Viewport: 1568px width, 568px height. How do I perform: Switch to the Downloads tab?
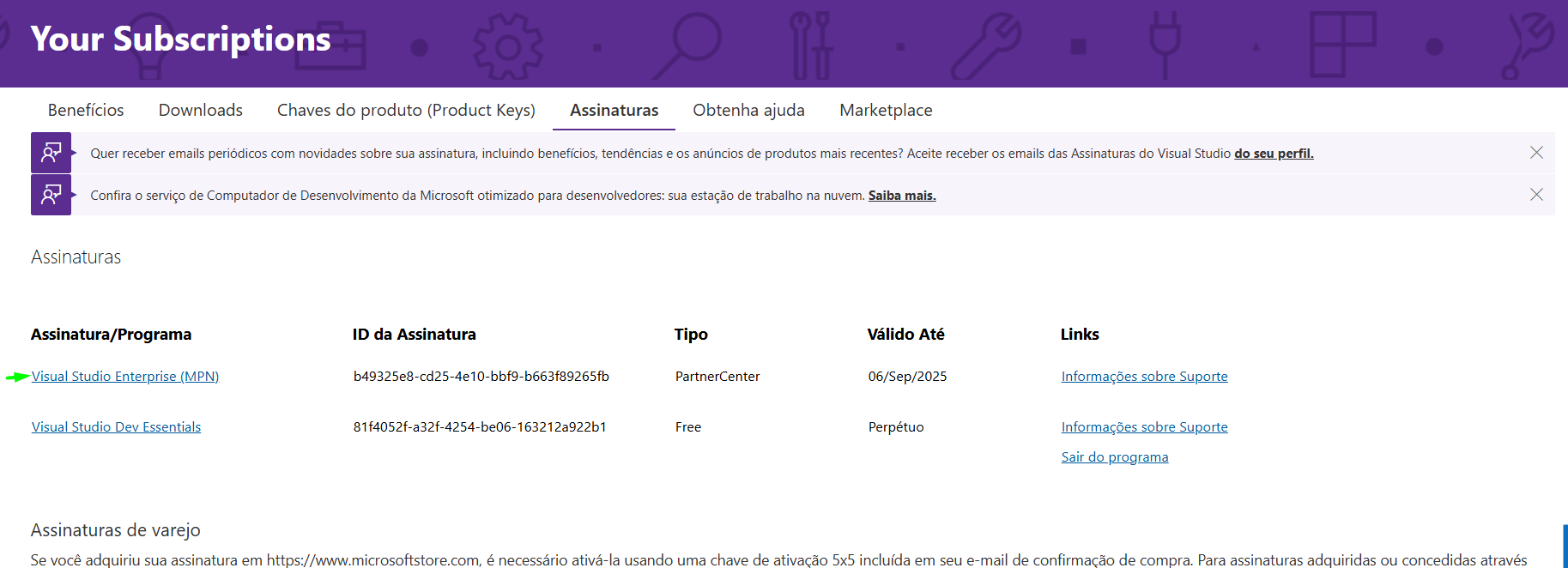click(201, 110)
